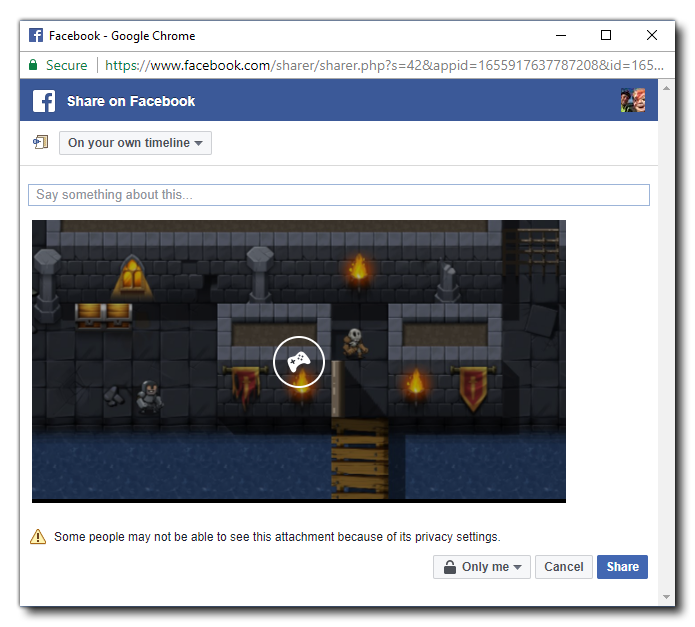Click the 'Secure' label in address bar
Viewport: 695px width, 627px height.
[66, 65]
